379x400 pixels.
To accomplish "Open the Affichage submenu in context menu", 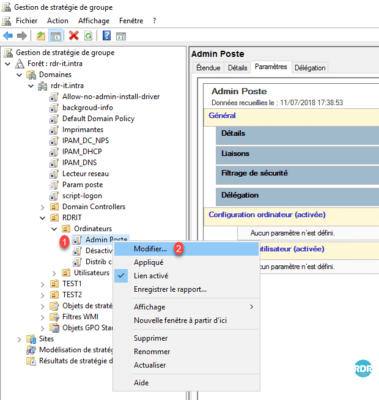I will tap(186, 307).
